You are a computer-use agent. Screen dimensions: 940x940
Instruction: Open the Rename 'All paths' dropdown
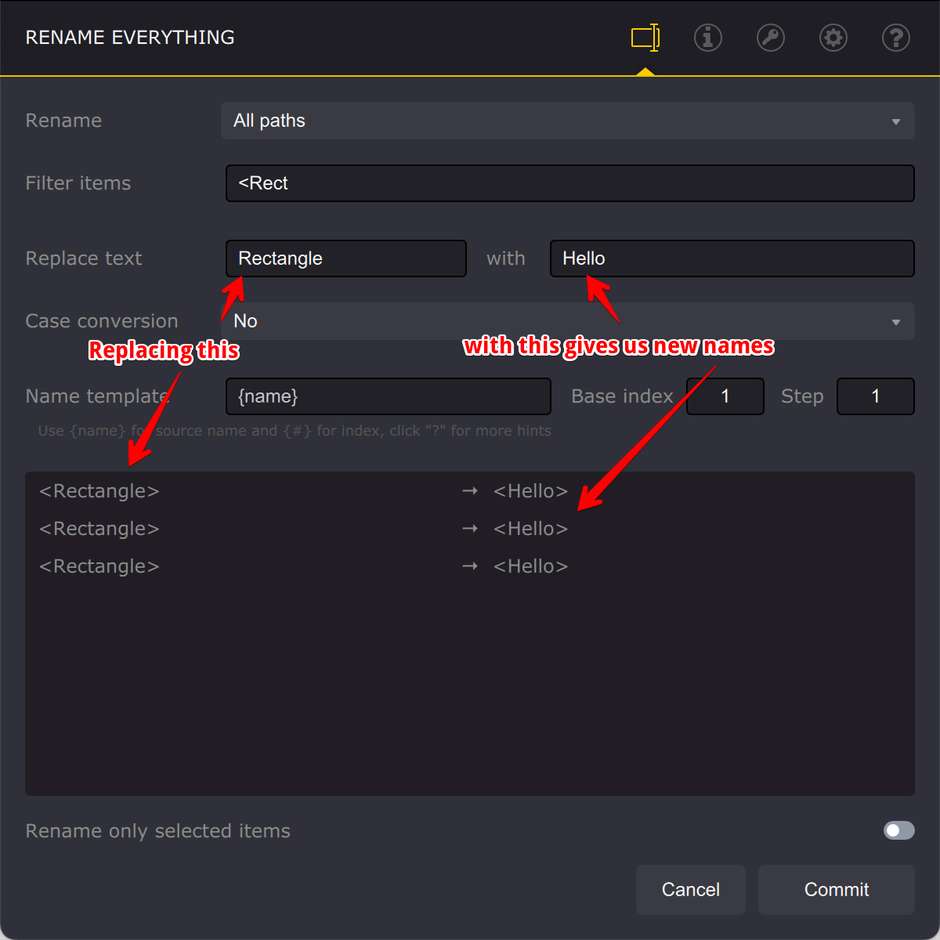pos(567,120)
